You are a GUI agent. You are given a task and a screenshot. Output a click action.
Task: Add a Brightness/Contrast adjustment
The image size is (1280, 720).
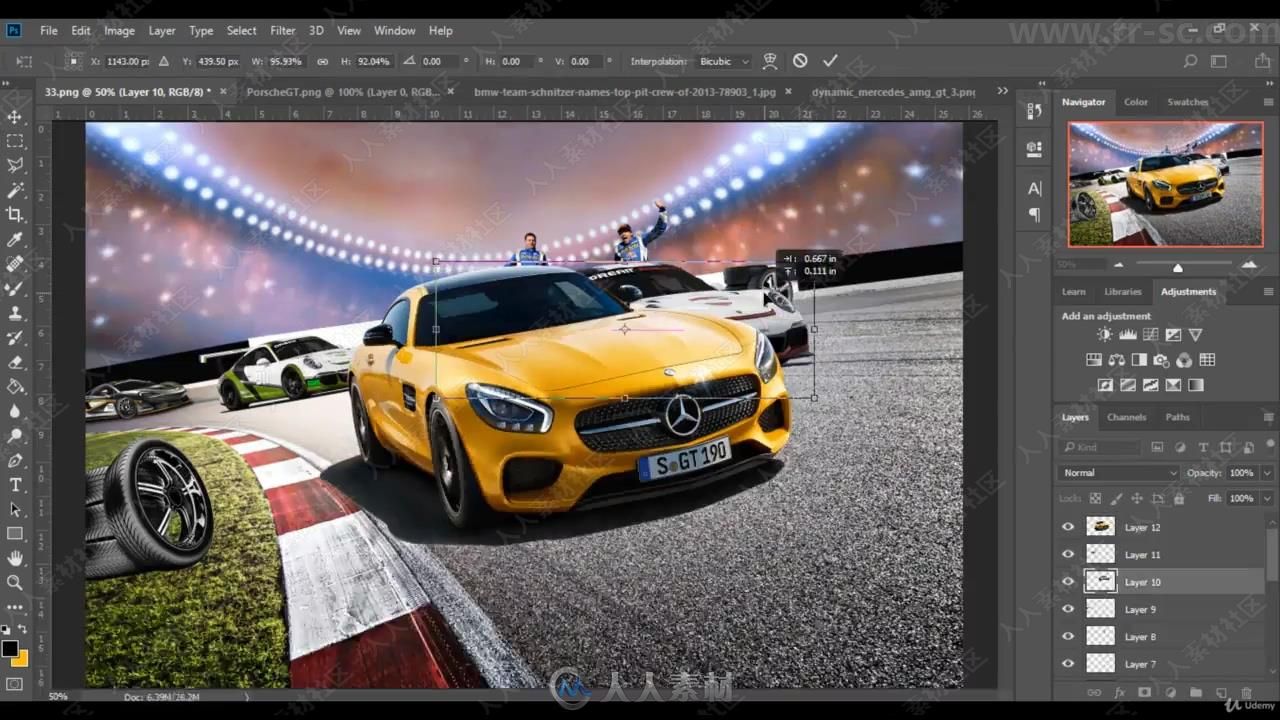click(x=1104, y=335)
